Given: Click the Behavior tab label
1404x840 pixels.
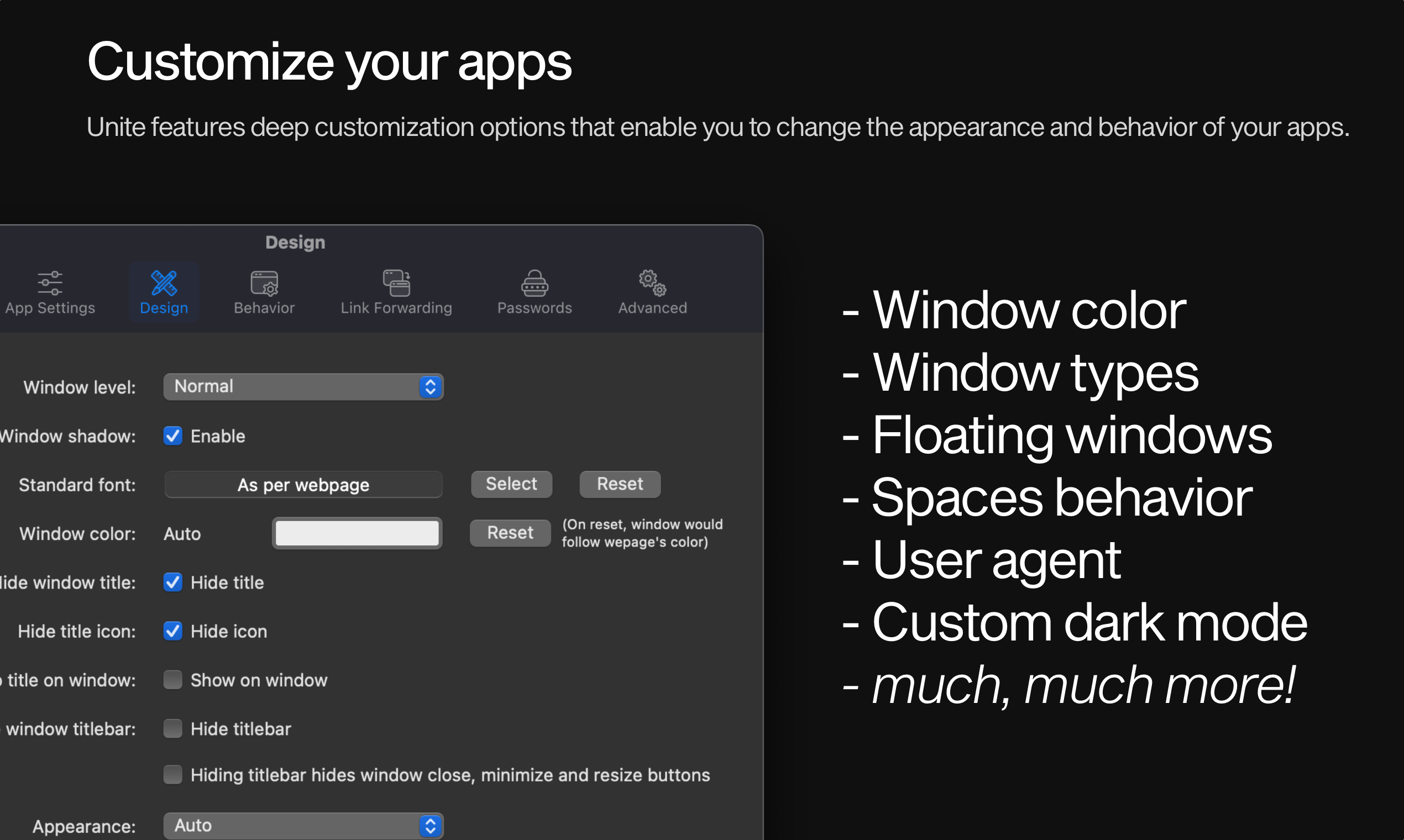Looking at the screenshot, I should [264, 308].
